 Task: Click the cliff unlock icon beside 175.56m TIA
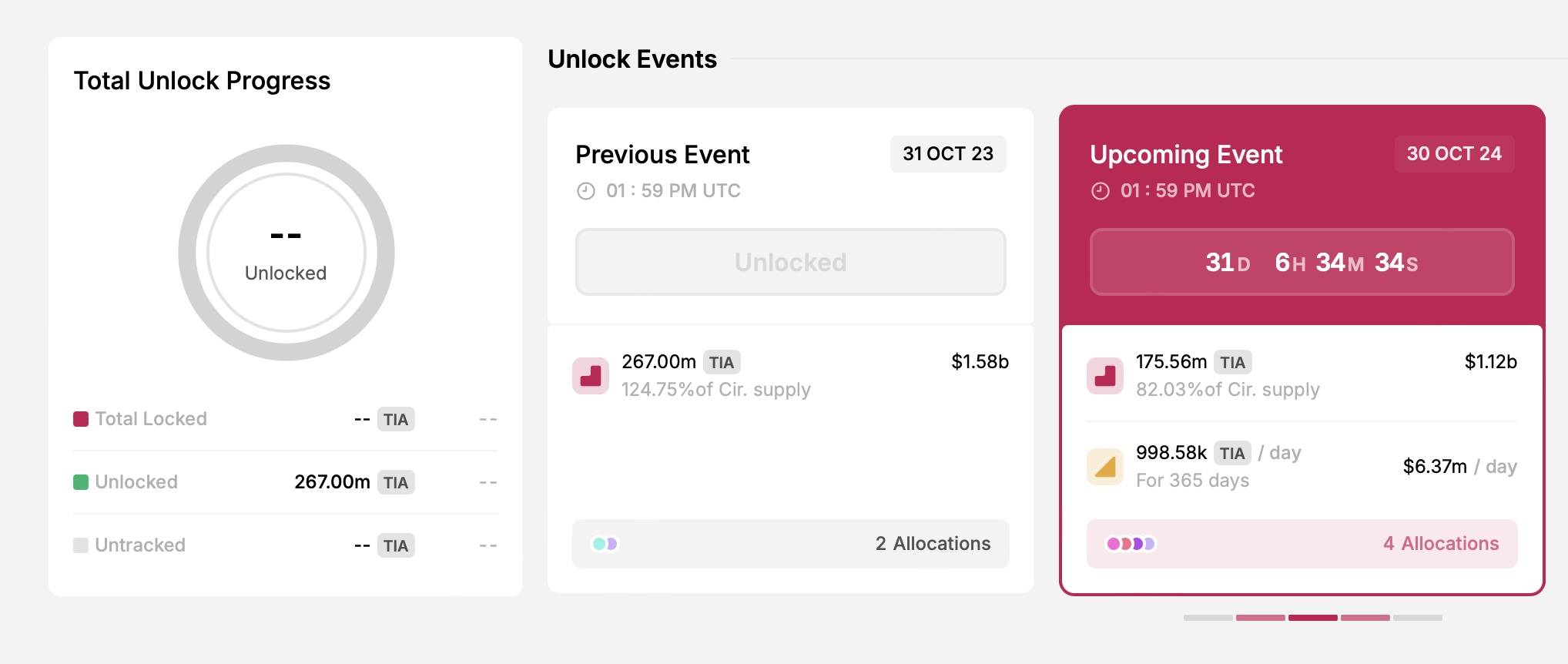pos(1105,376)
